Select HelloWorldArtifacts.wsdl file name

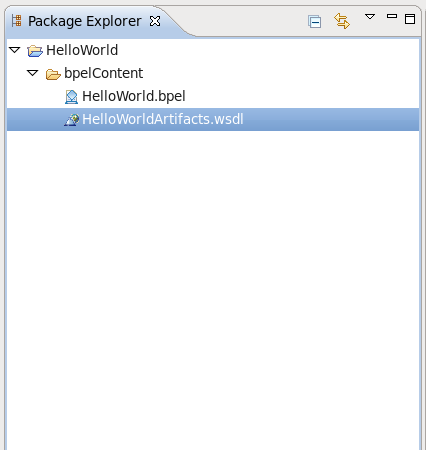pyautogui.click(x=163, y=119)
